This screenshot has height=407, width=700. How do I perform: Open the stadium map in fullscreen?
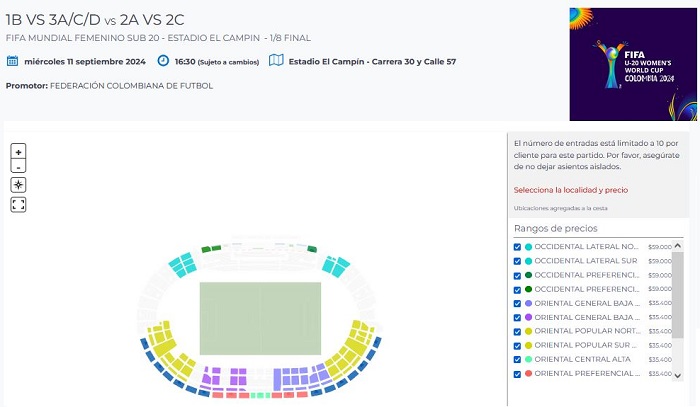18,204
